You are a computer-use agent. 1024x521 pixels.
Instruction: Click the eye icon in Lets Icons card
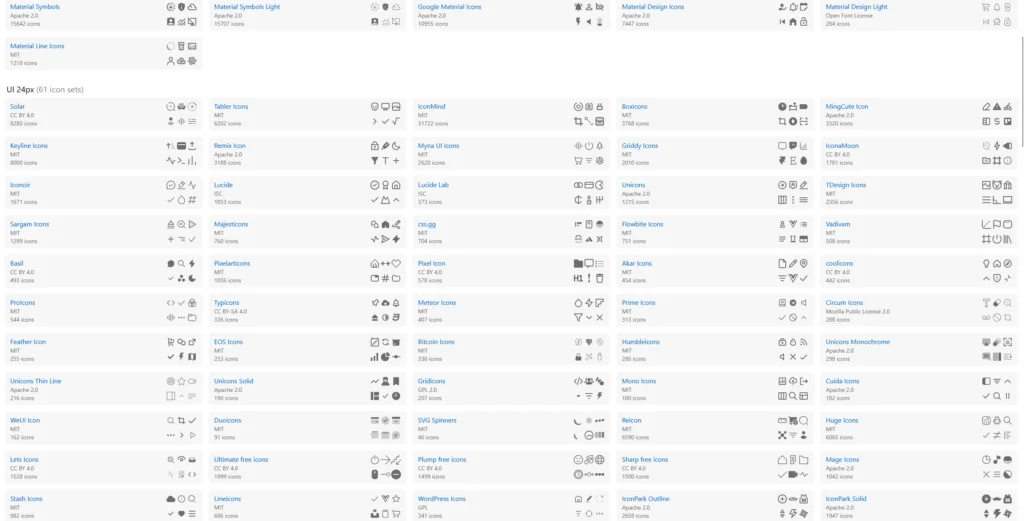point(182,459)
